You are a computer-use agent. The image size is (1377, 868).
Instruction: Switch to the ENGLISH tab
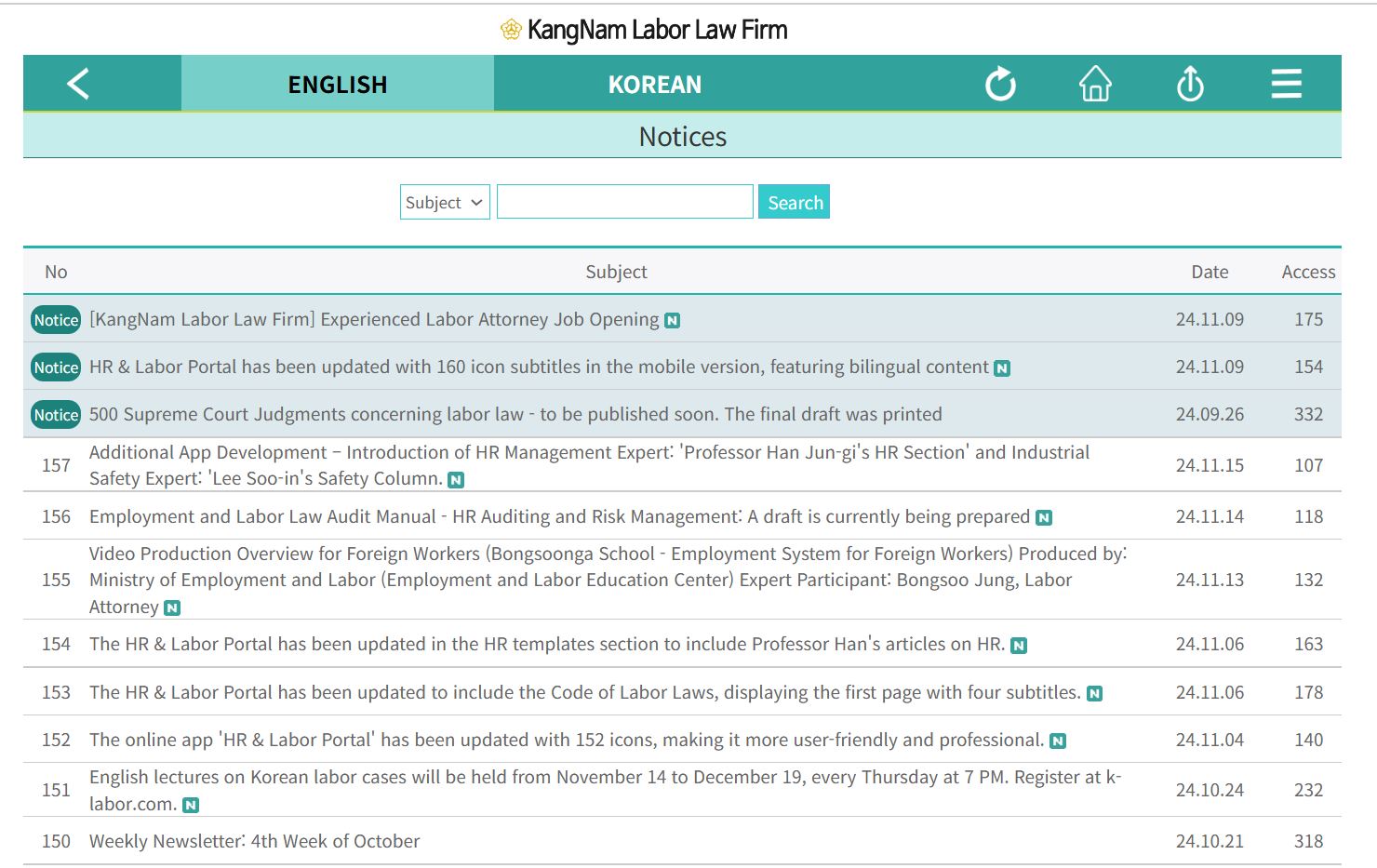[338, 84]
